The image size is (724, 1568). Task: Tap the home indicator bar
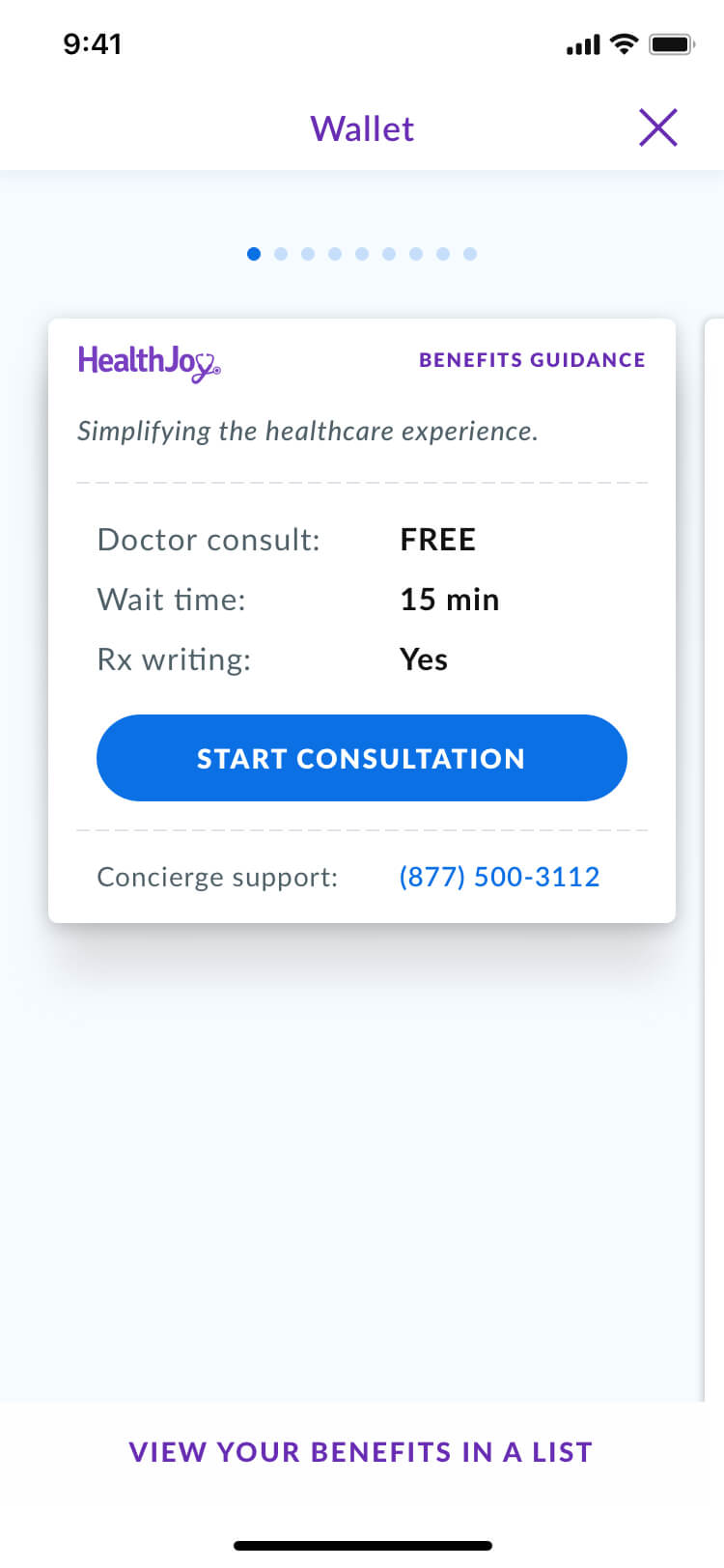[x=362, y=1546]
